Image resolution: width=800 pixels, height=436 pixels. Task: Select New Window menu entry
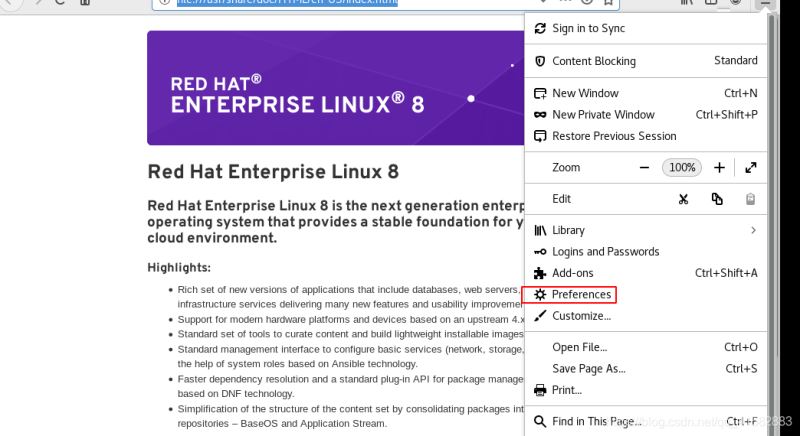(585, 93)
